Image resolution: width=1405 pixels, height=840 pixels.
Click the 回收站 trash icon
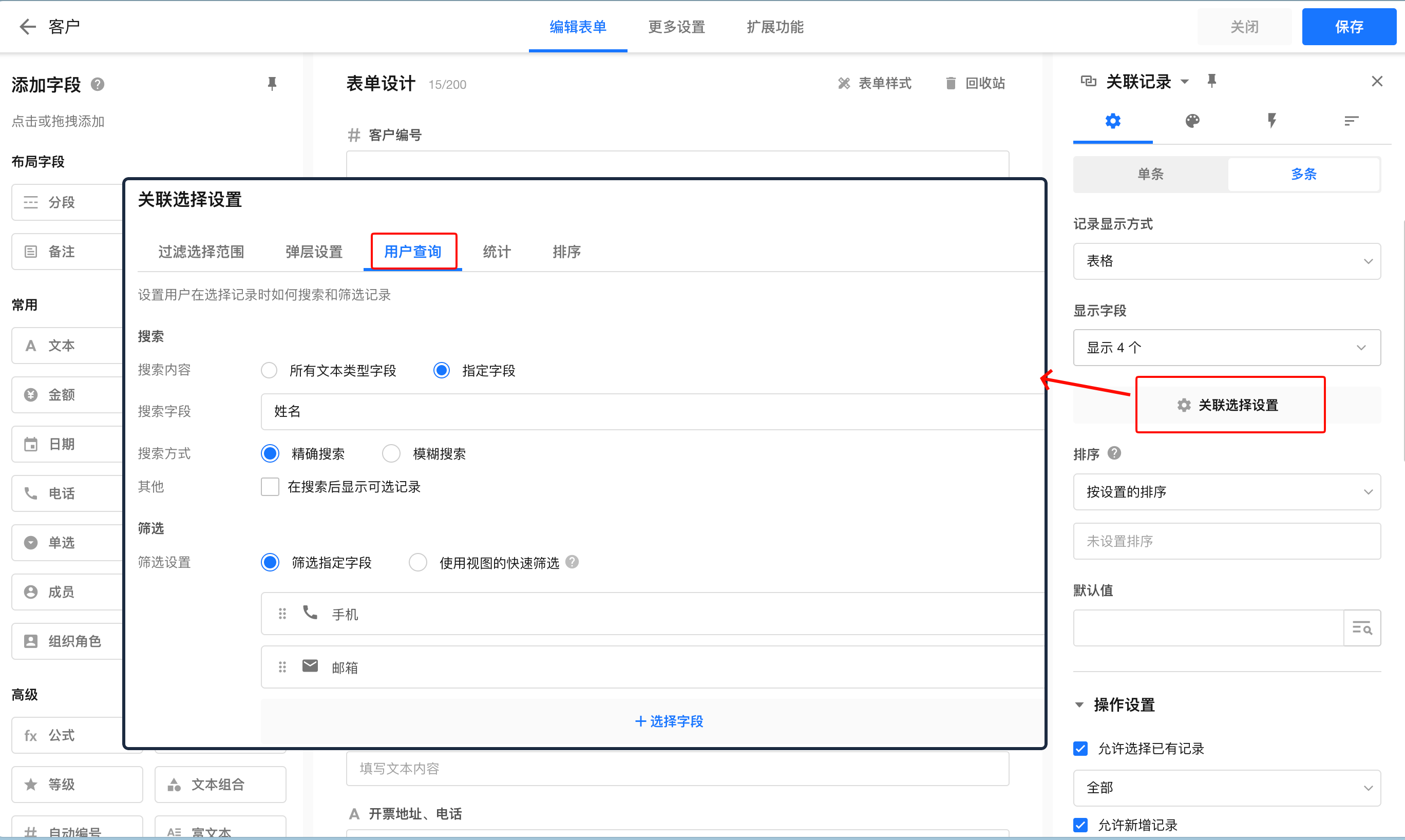[x=951, y=84]
